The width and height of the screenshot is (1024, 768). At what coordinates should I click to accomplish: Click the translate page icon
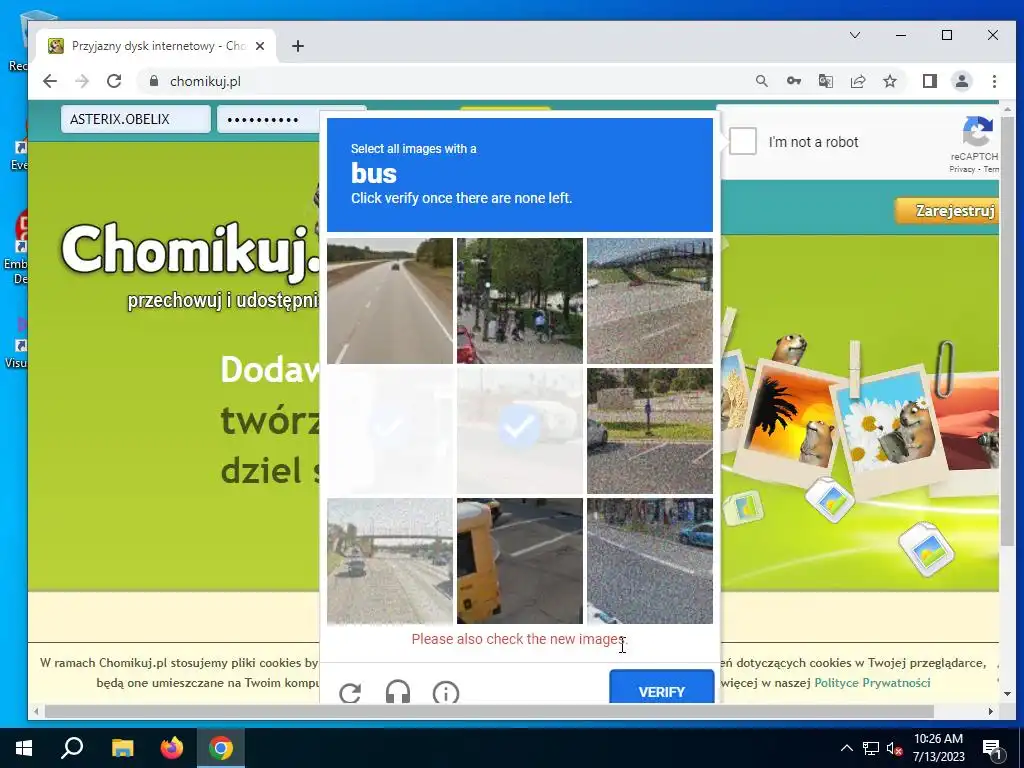coord(825,81)
